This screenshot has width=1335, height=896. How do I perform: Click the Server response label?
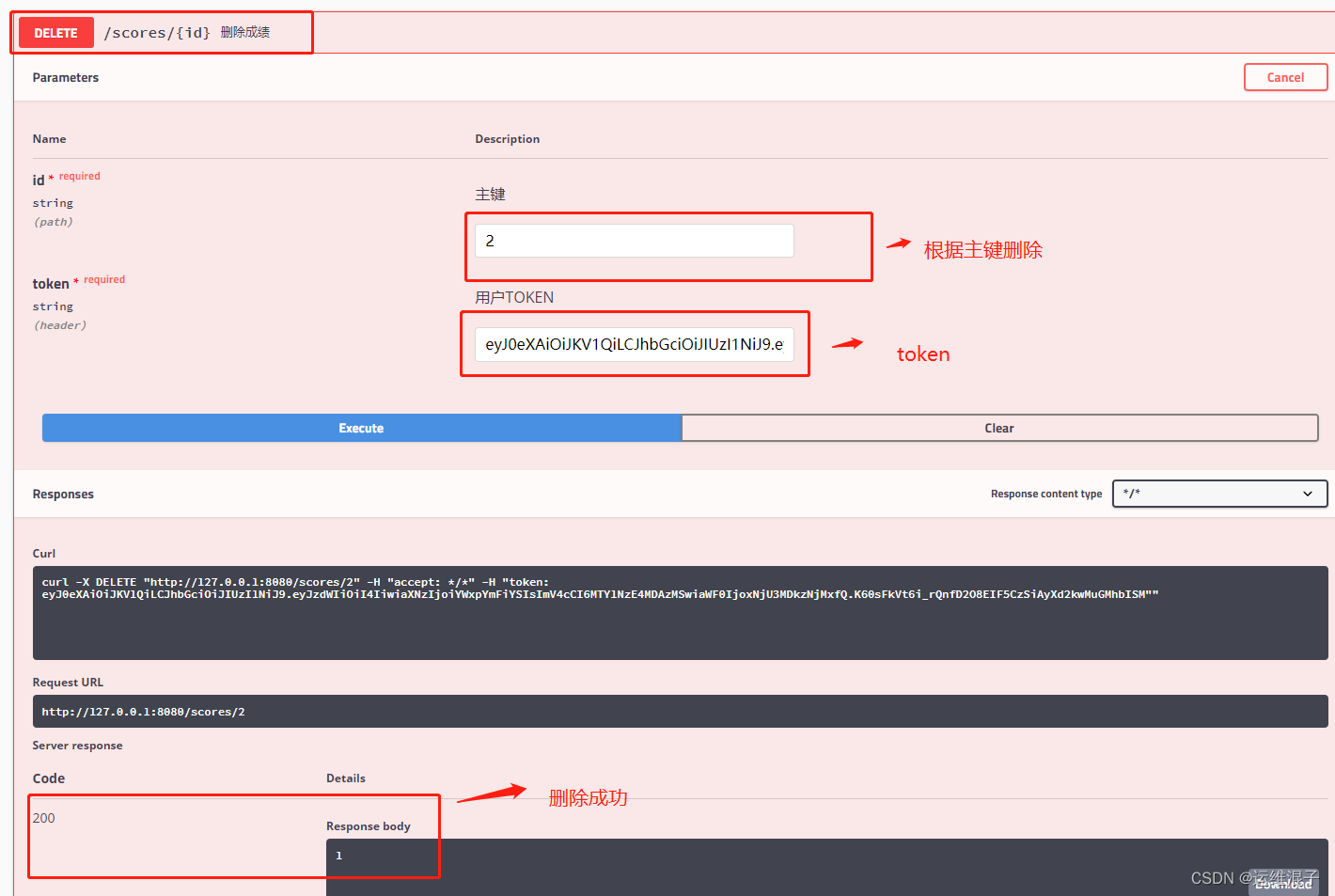tap(77, 746)
